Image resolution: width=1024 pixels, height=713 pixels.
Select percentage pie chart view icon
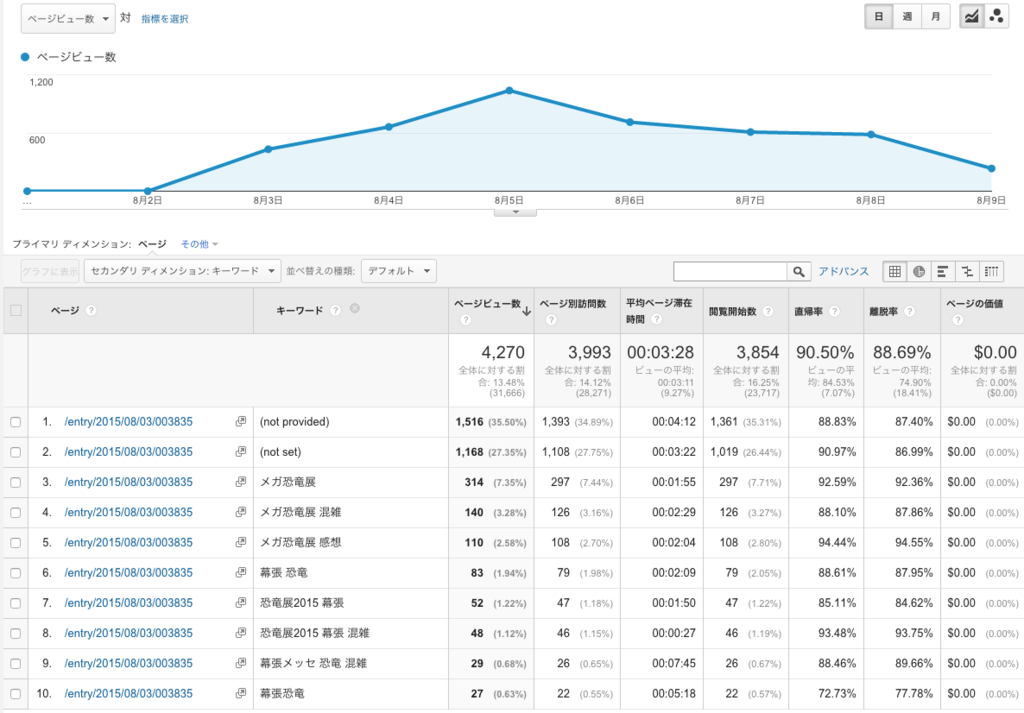point(919,271)
